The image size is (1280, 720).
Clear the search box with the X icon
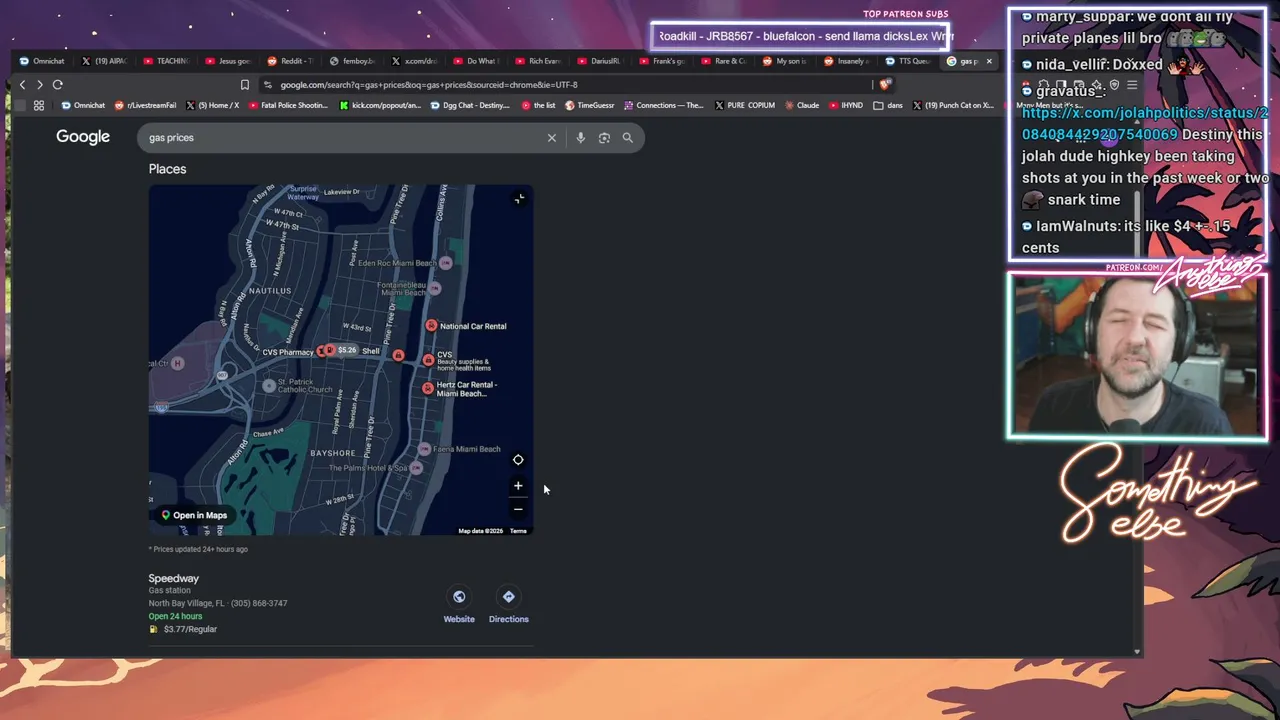pos(551,138)
